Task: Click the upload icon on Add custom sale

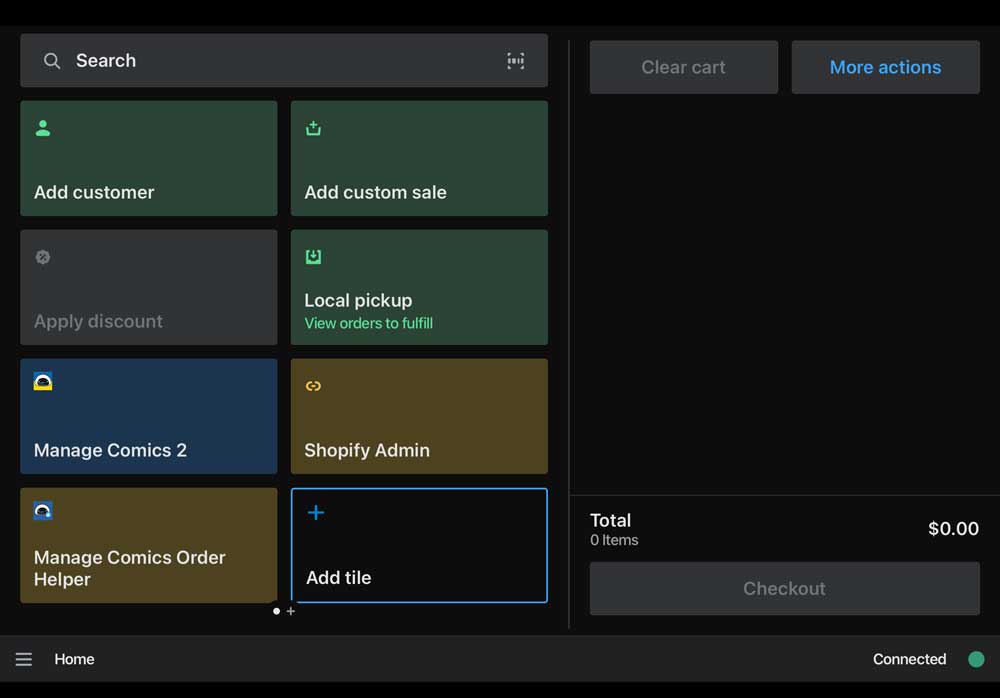Action: [x=313, y=128]
